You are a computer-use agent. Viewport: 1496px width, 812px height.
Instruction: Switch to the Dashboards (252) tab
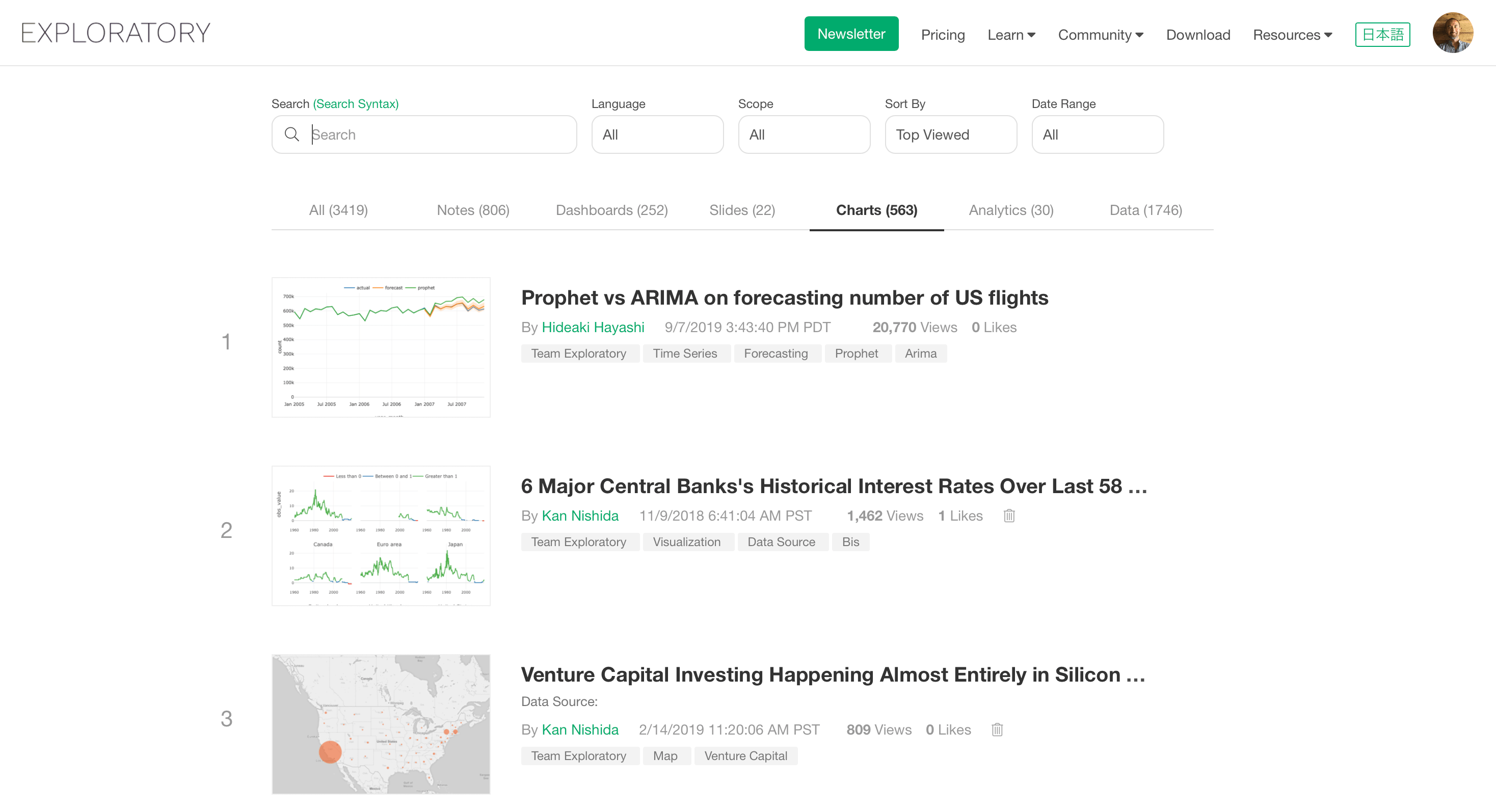611,210
